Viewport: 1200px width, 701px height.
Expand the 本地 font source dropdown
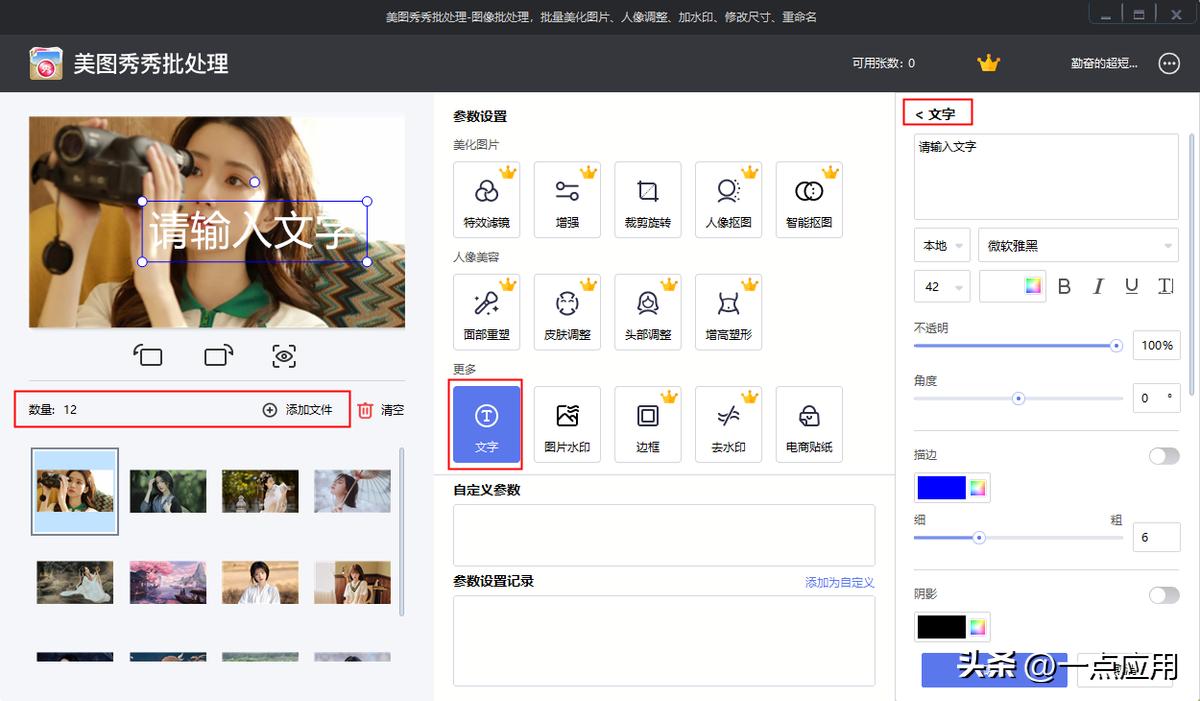(x=941, y=244)
